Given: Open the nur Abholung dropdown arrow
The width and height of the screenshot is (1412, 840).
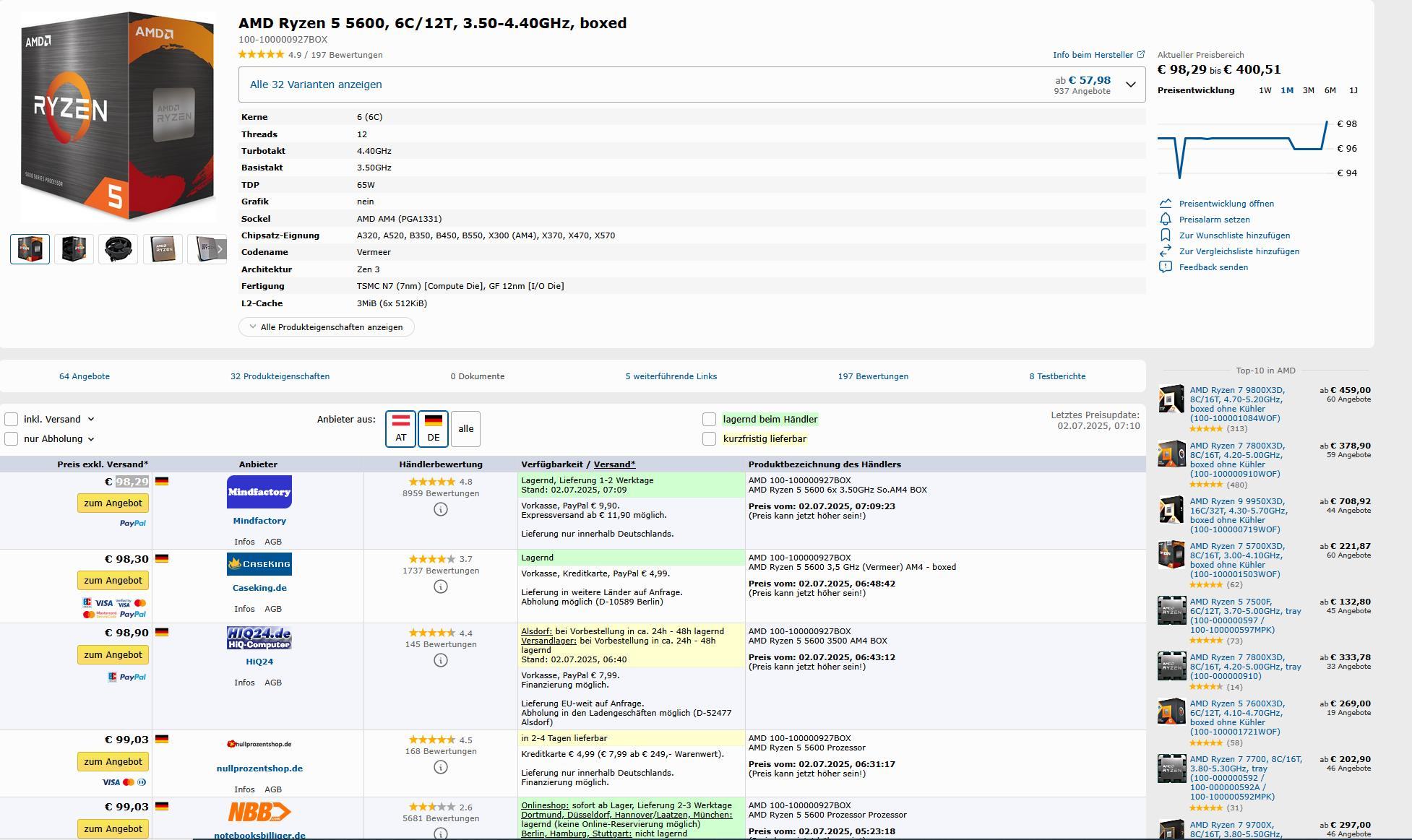Looking at the screenshot, I should coord(91,439).
